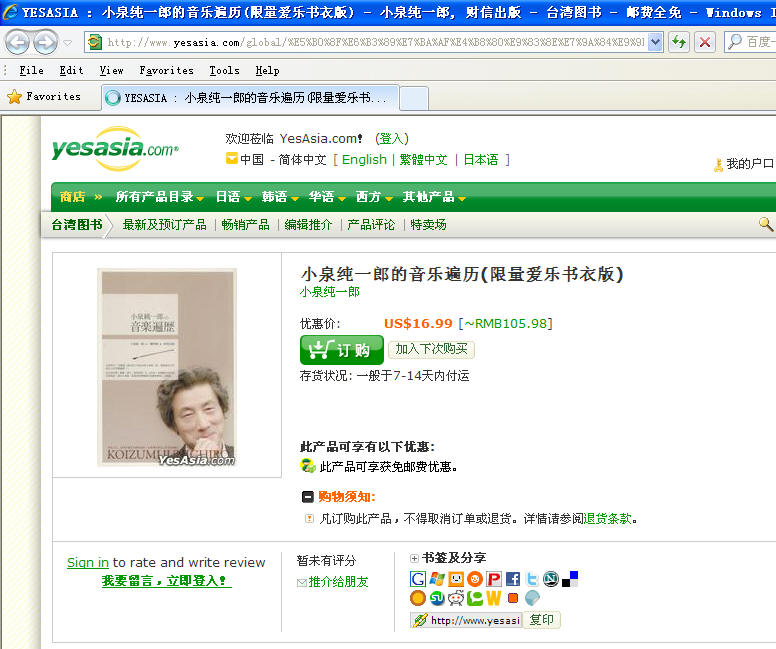Open a new blank tab
Screen dimensions: 776x649
point(414,98)
